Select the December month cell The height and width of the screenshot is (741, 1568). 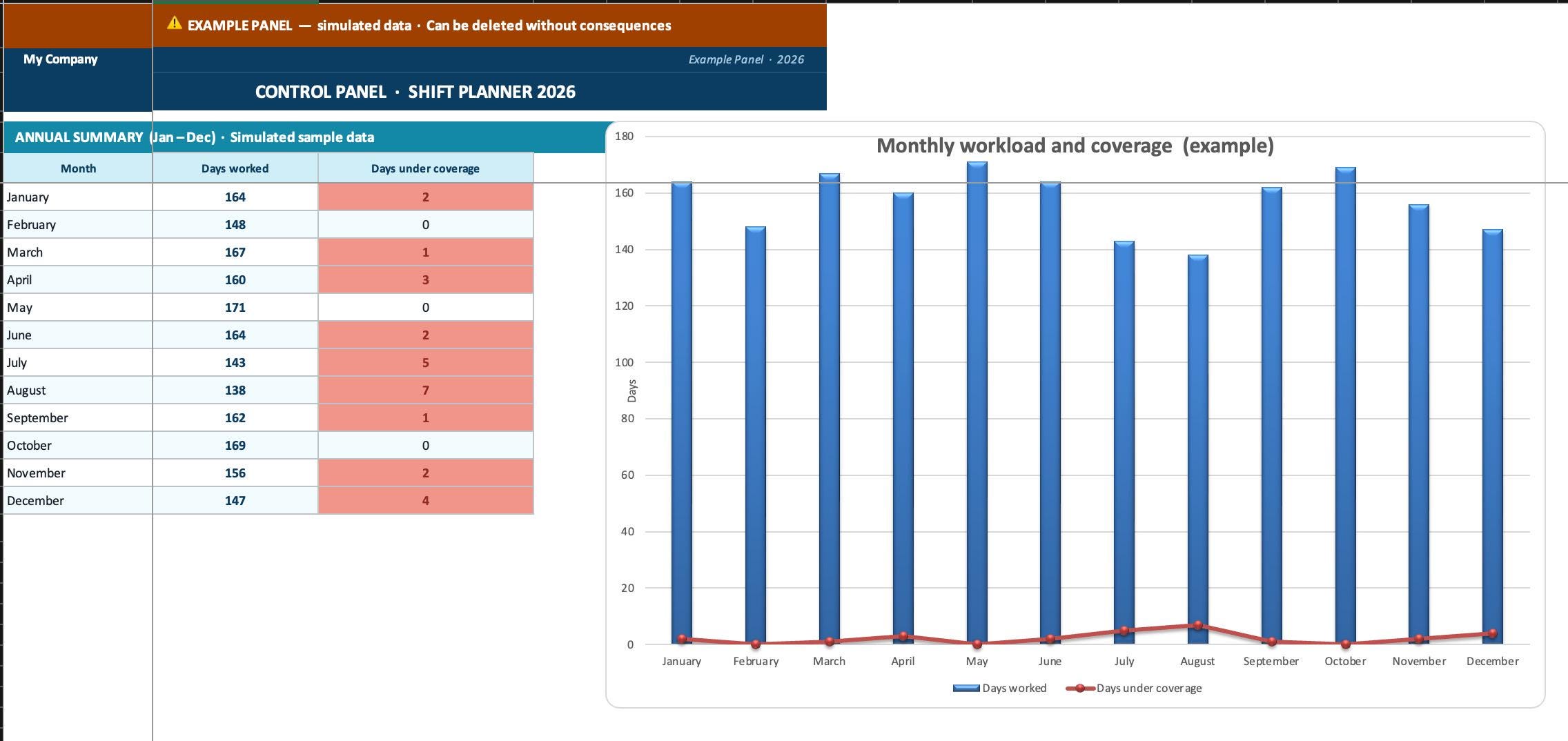tap(78, 501)
